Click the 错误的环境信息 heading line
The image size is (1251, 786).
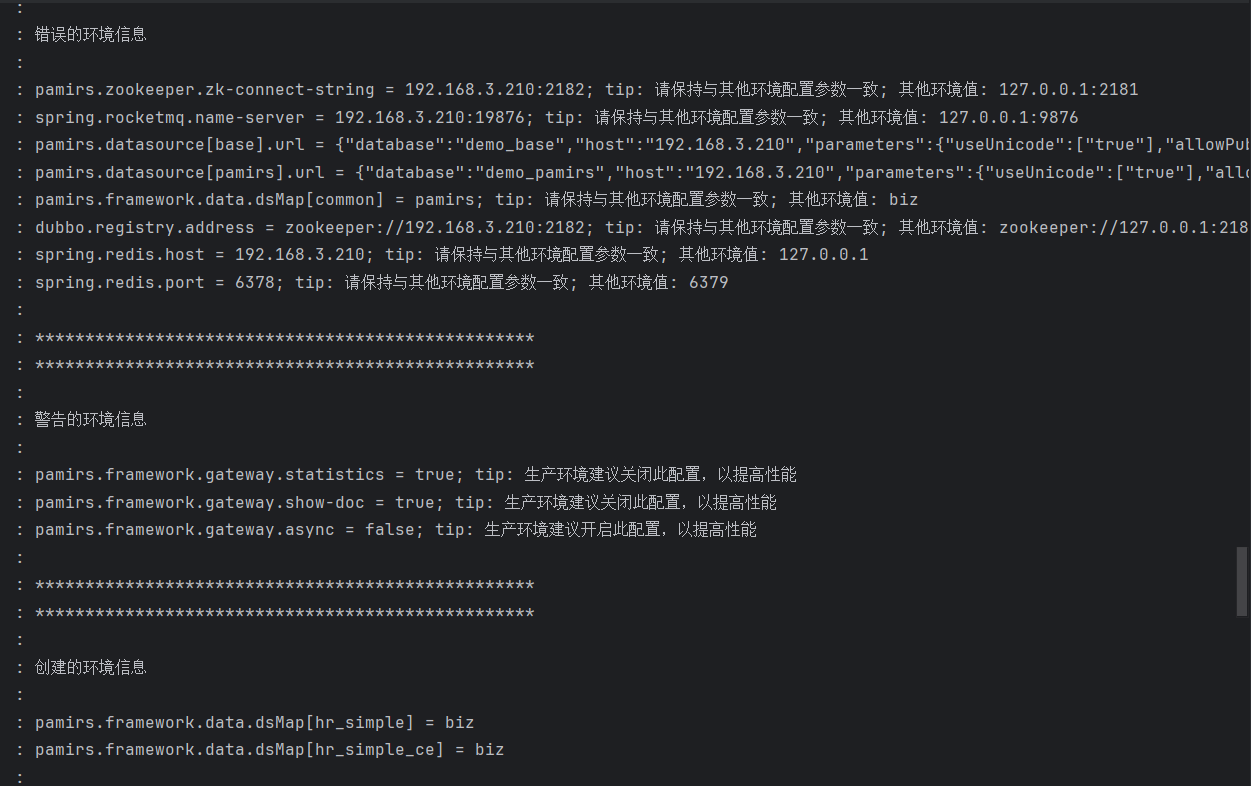pos(90,34)
